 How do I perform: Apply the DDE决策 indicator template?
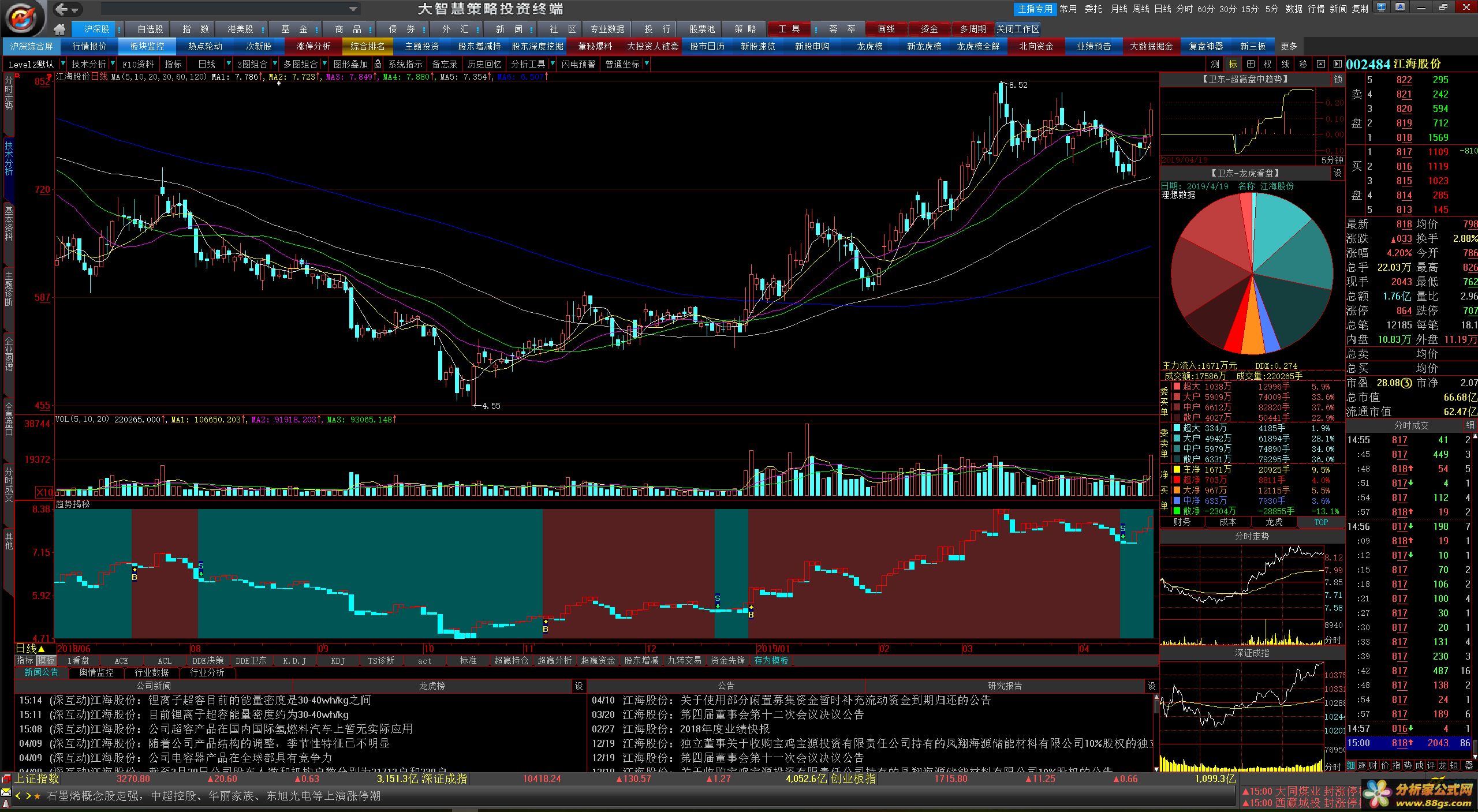[208, 660]
